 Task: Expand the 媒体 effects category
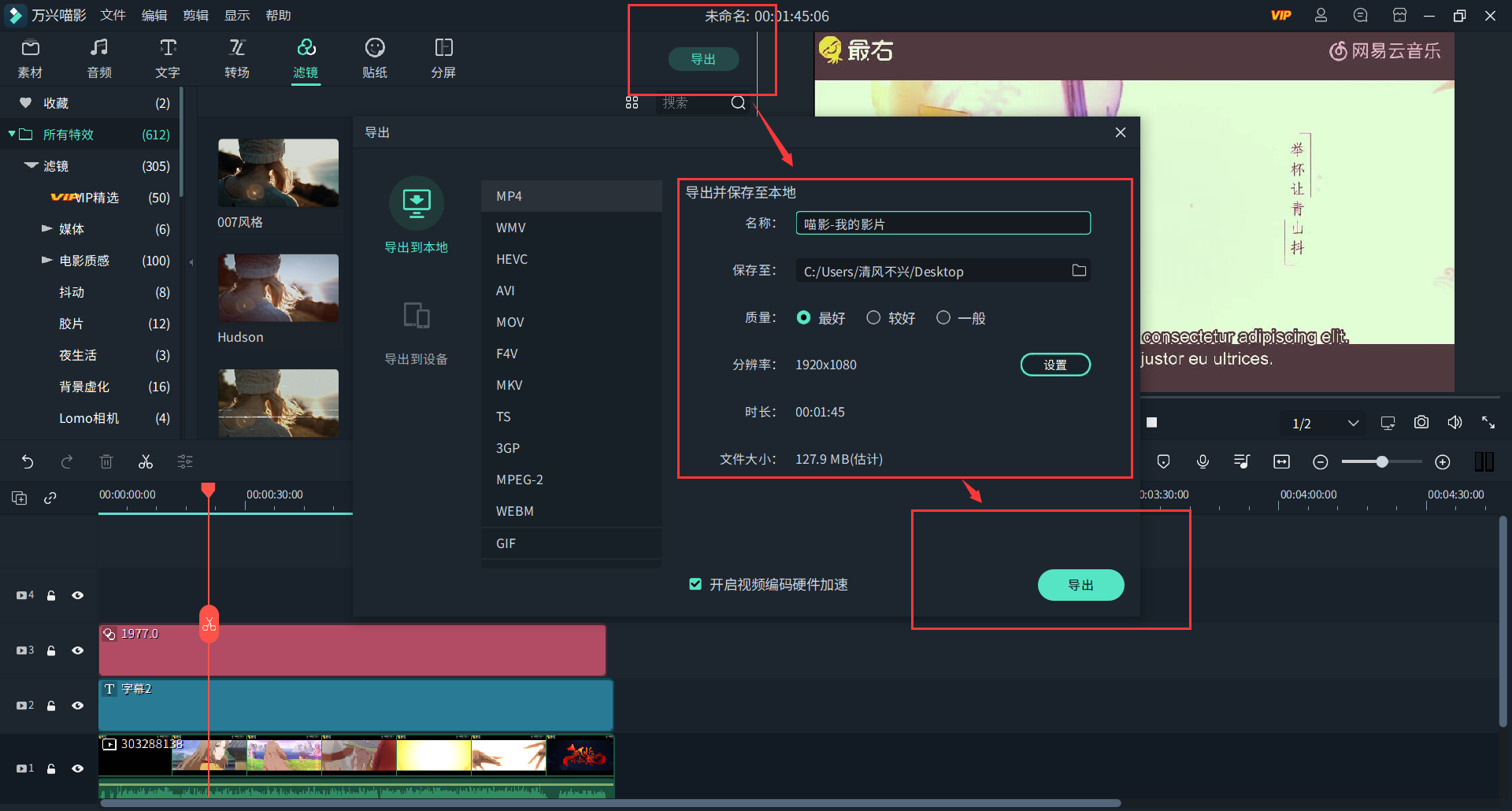coord(47,228)
